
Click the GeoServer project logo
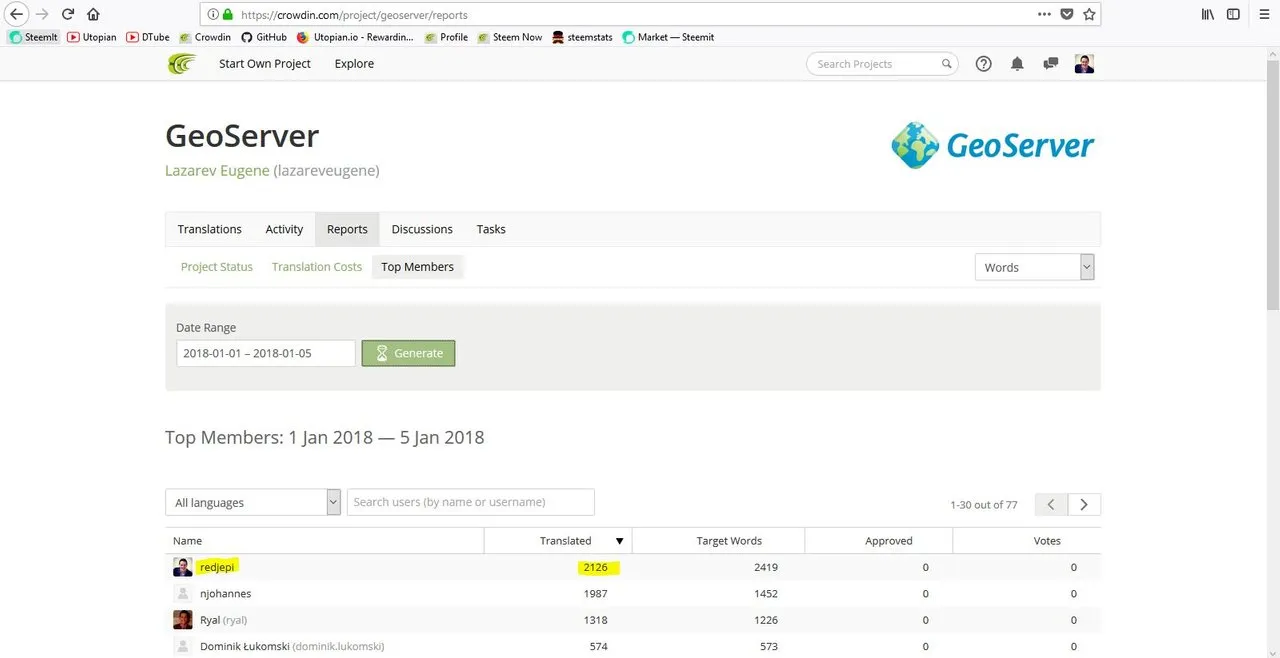pyautogui.click(x=992, y=146)
